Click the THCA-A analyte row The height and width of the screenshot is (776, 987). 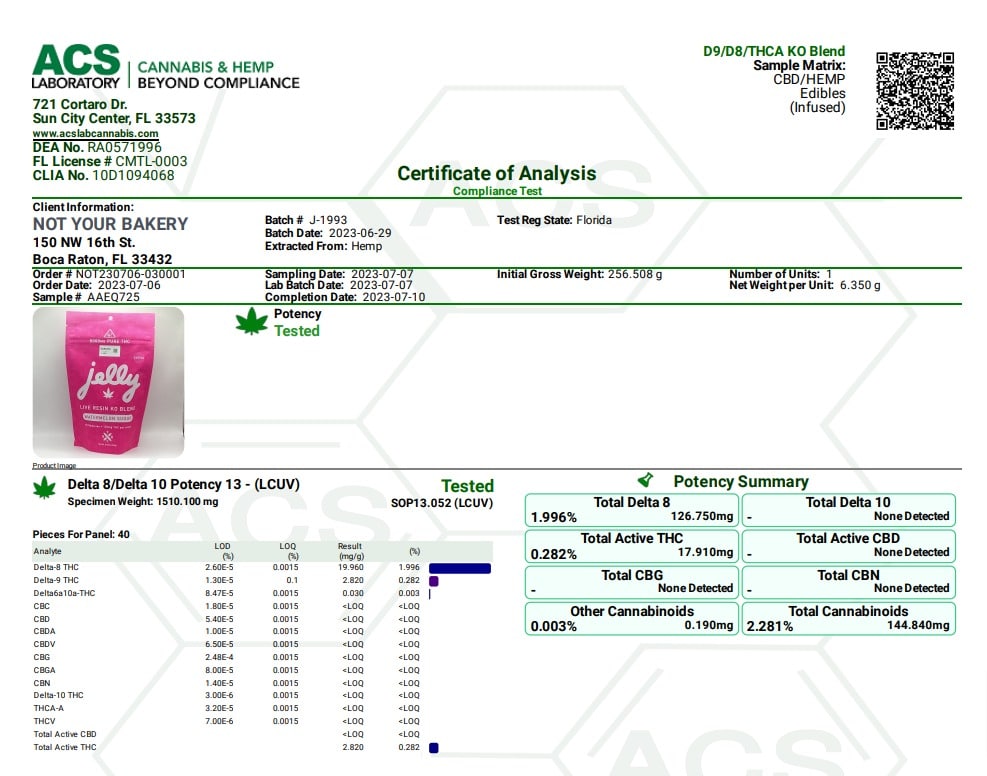262,709
